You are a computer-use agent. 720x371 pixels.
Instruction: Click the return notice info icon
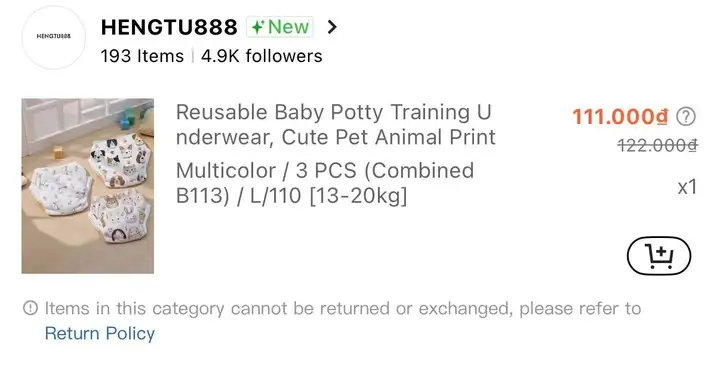pyautogui.click(x=30, y=308)
